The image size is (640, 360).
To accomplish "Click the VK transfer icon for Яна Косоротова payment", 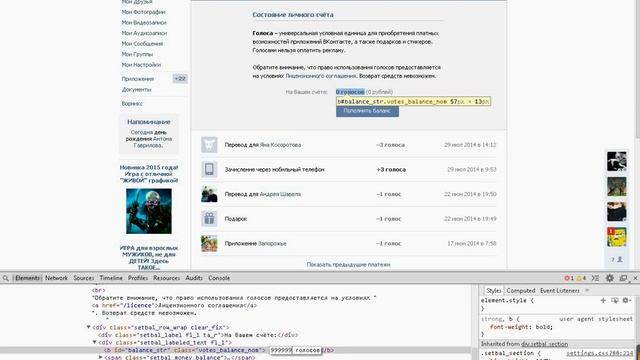I will click(x=209, y=145).
